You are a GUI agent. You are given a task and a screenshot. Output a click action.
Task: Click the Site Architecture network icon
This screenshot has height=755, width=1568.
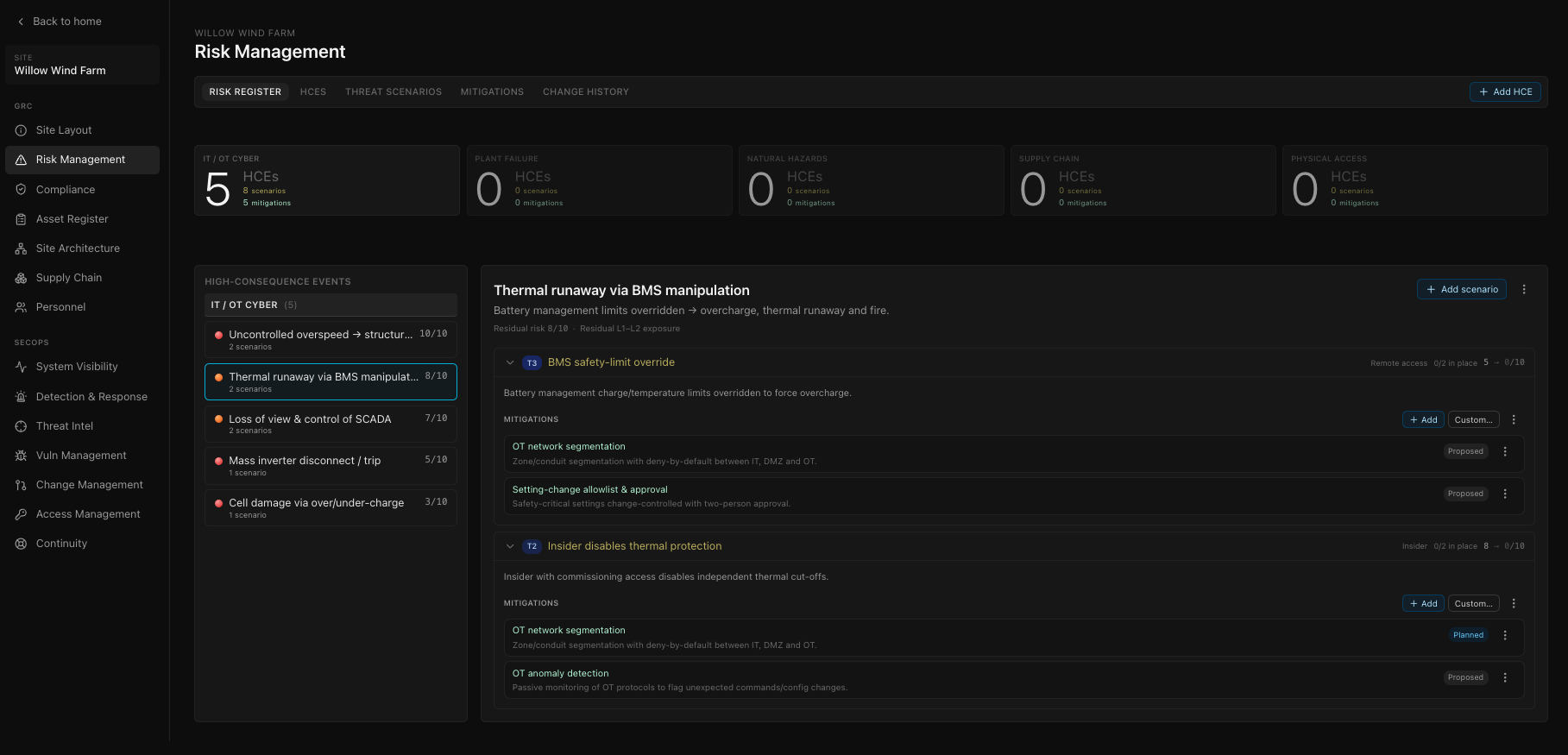[x=21, y=249]
